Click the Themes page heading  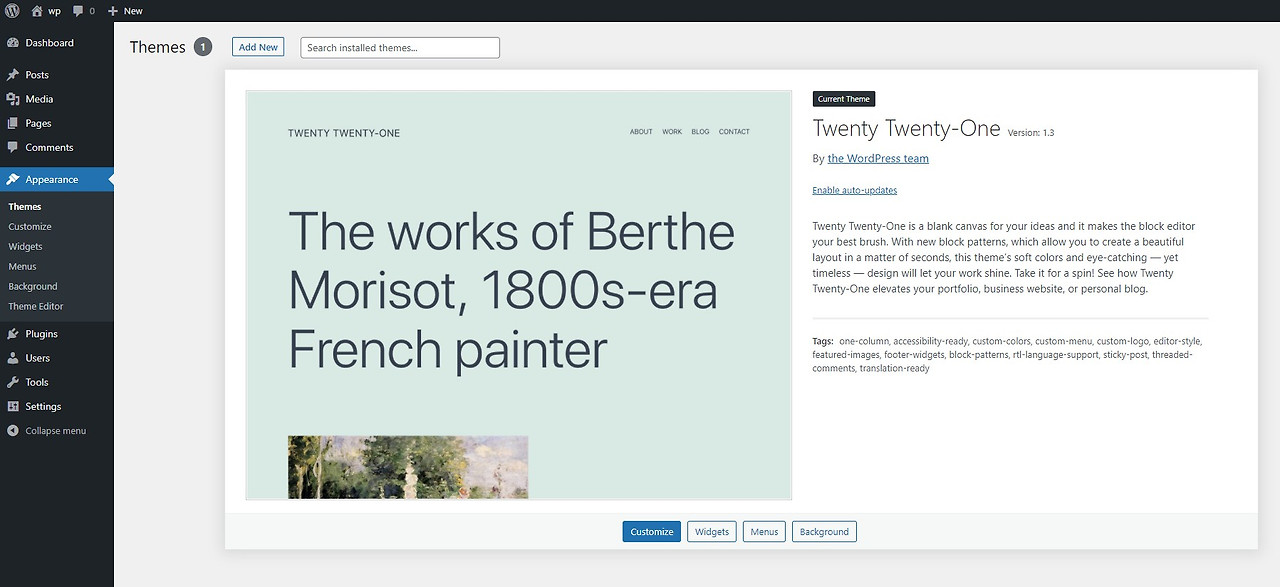[x=158, y=47]
